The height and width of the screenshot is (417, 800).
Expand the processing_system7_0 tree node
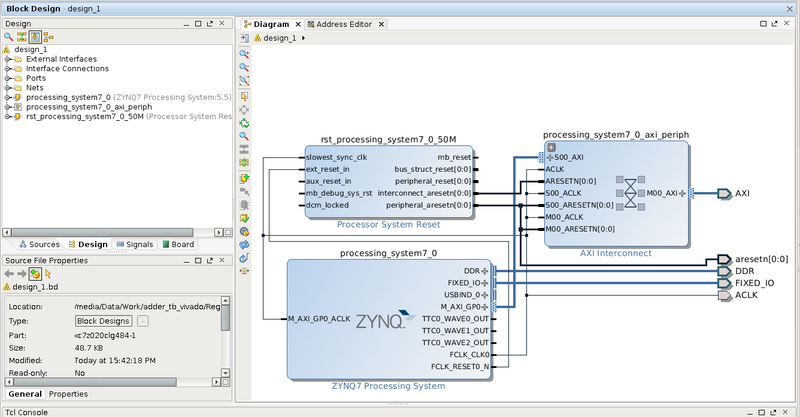(x=8, y=97)
